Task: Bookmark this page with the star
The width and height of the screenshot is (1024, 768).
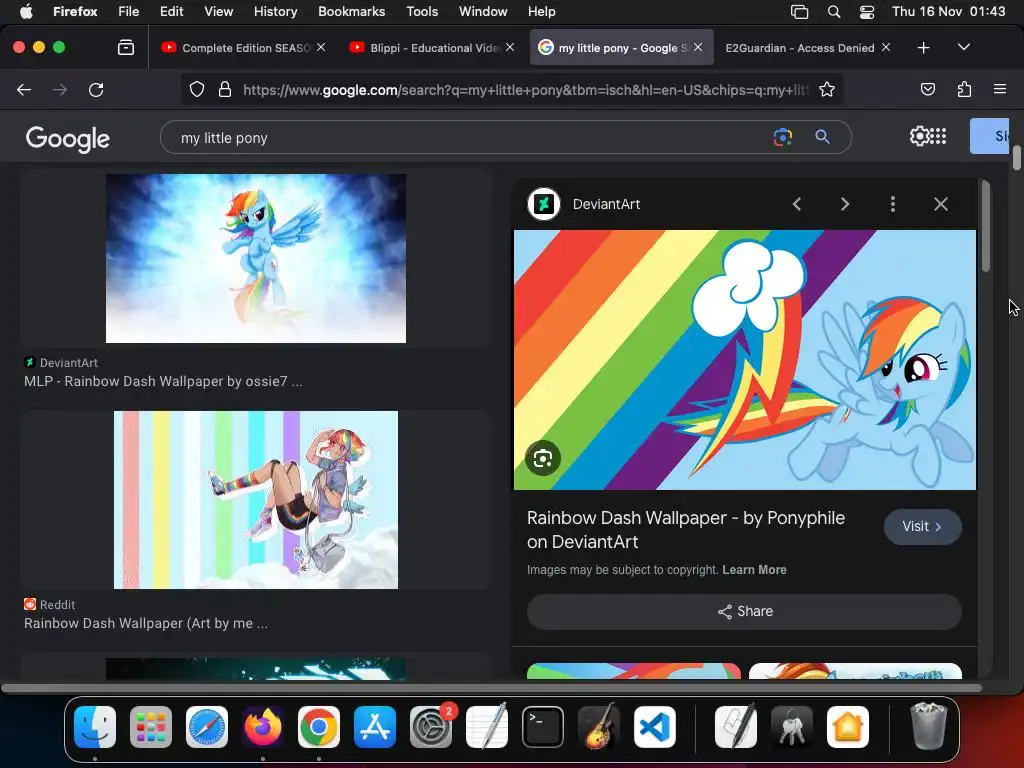Action: coord(827,89)
